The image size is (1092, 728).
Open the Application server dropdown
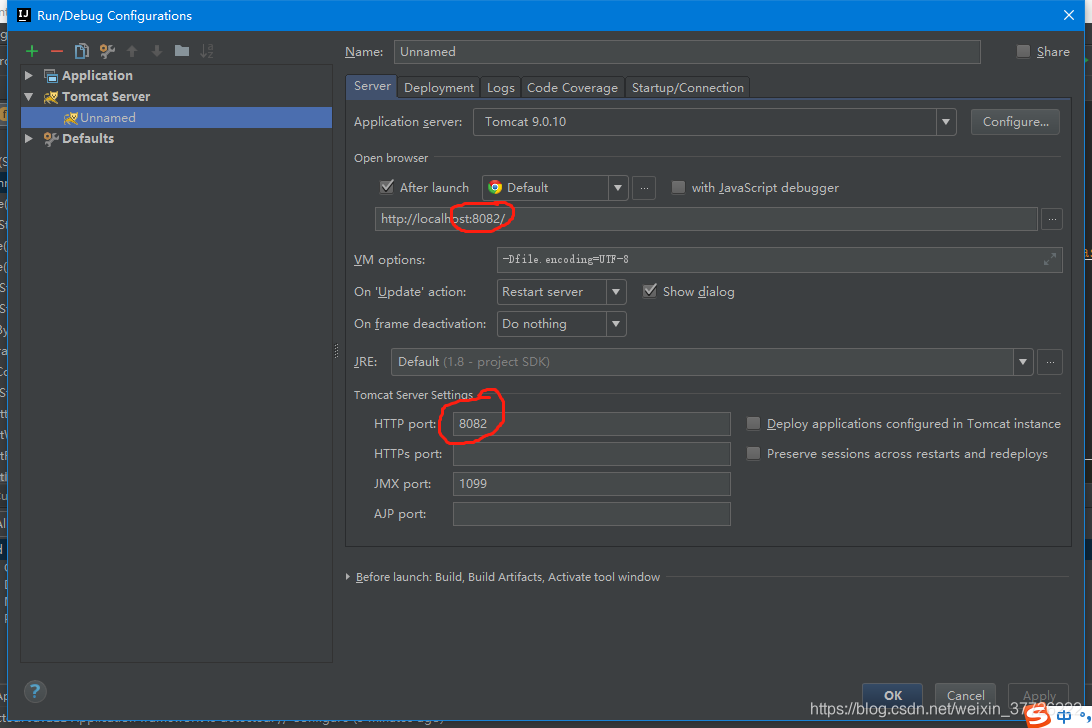click(x=945, y=122)
